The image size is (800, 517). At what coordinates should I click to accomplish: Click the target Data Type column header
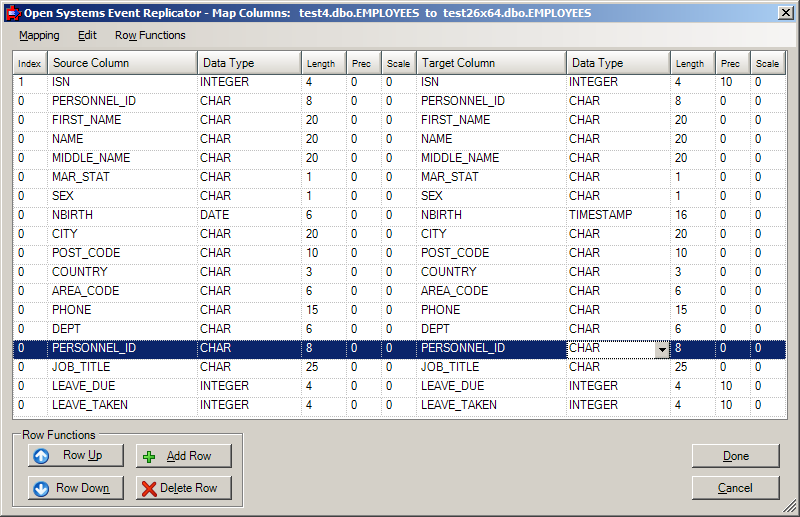point(618,63)
